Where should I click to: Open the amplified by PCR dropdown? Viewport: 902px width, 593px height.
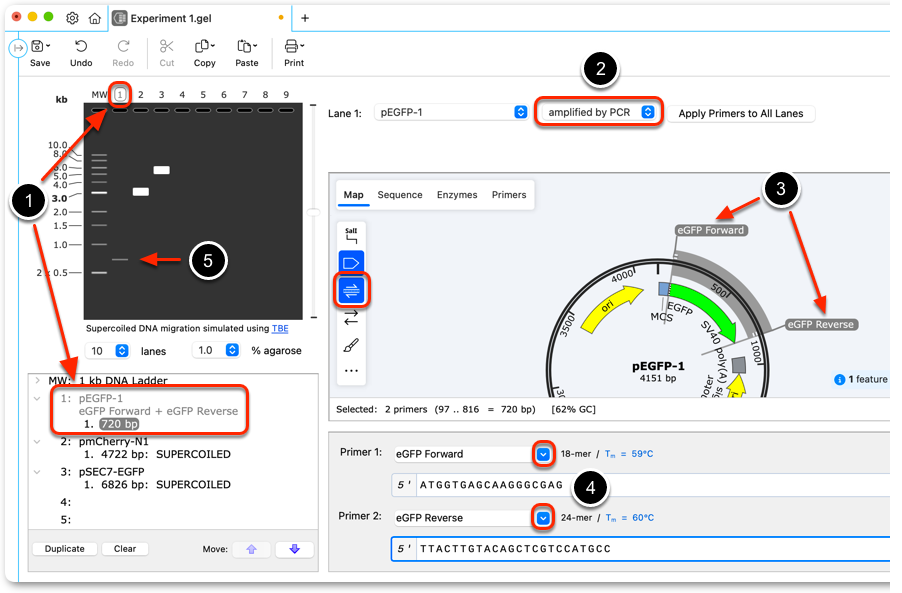click(599, 112)
